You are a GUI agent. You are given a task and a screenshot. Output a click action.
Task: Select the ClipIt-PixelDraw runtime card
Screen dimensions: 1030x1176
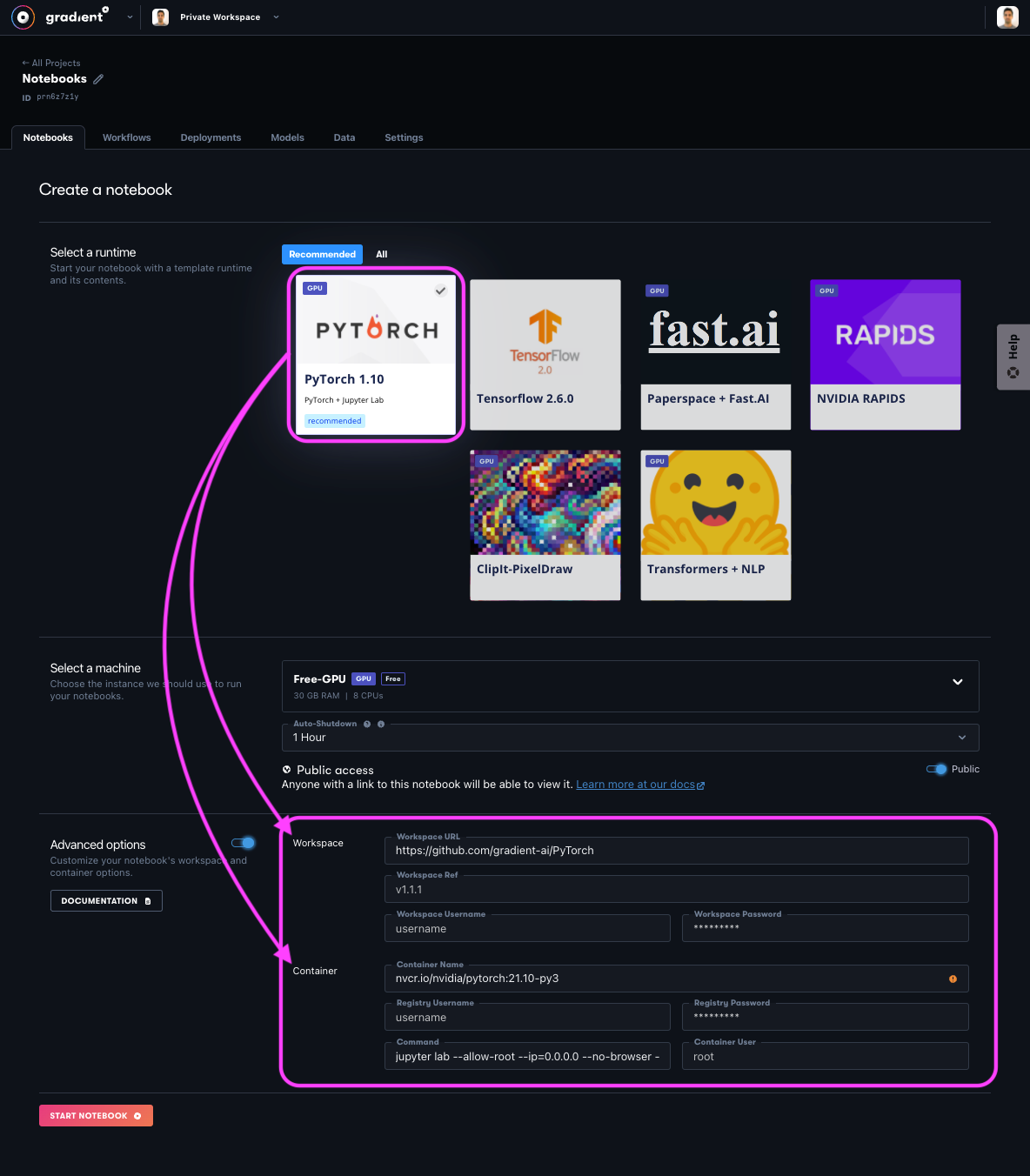click(545, 525)
